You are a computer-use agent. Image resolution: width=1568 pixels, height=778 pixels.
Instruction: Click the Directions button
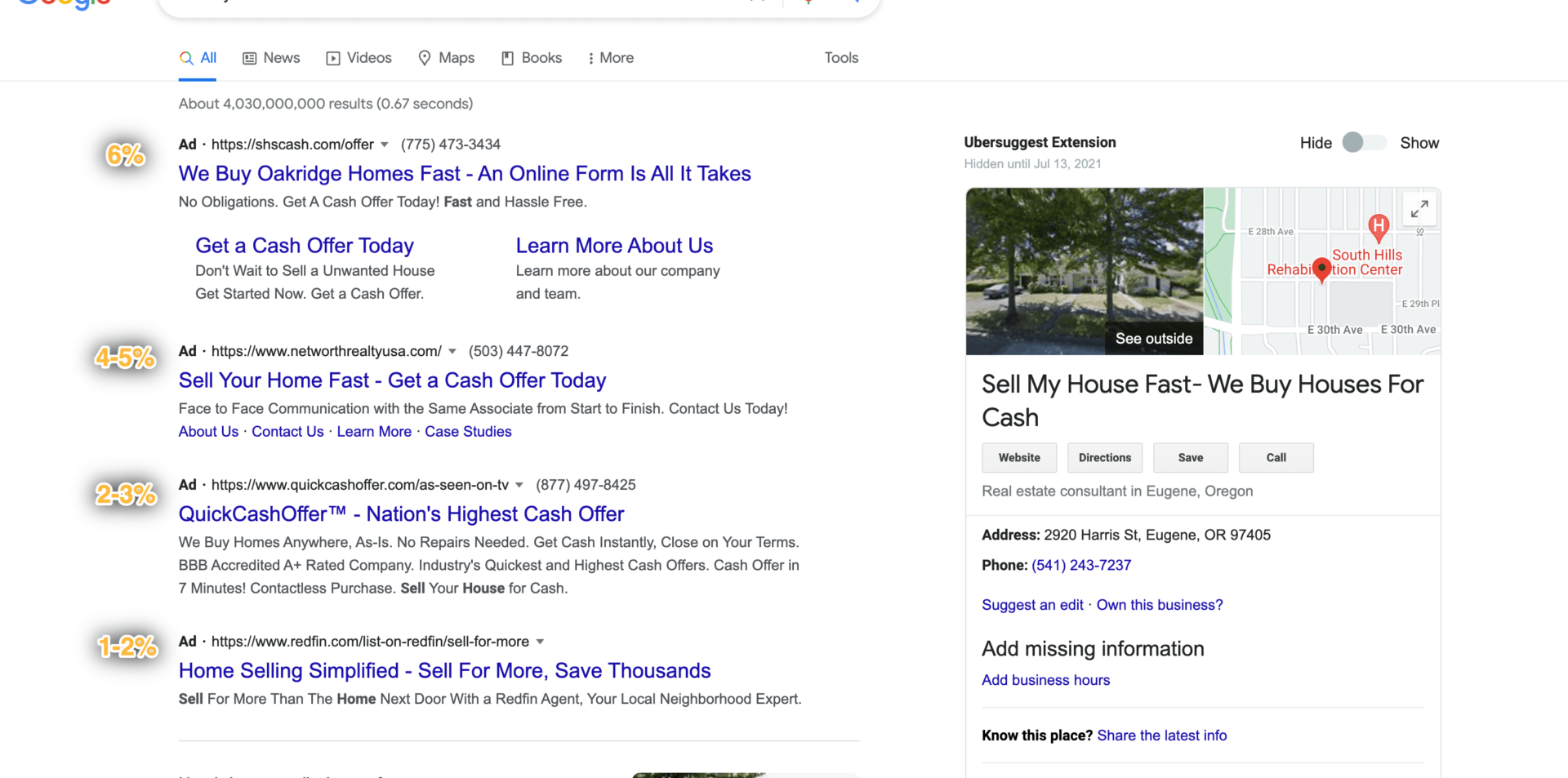[x=1104, y=457]
